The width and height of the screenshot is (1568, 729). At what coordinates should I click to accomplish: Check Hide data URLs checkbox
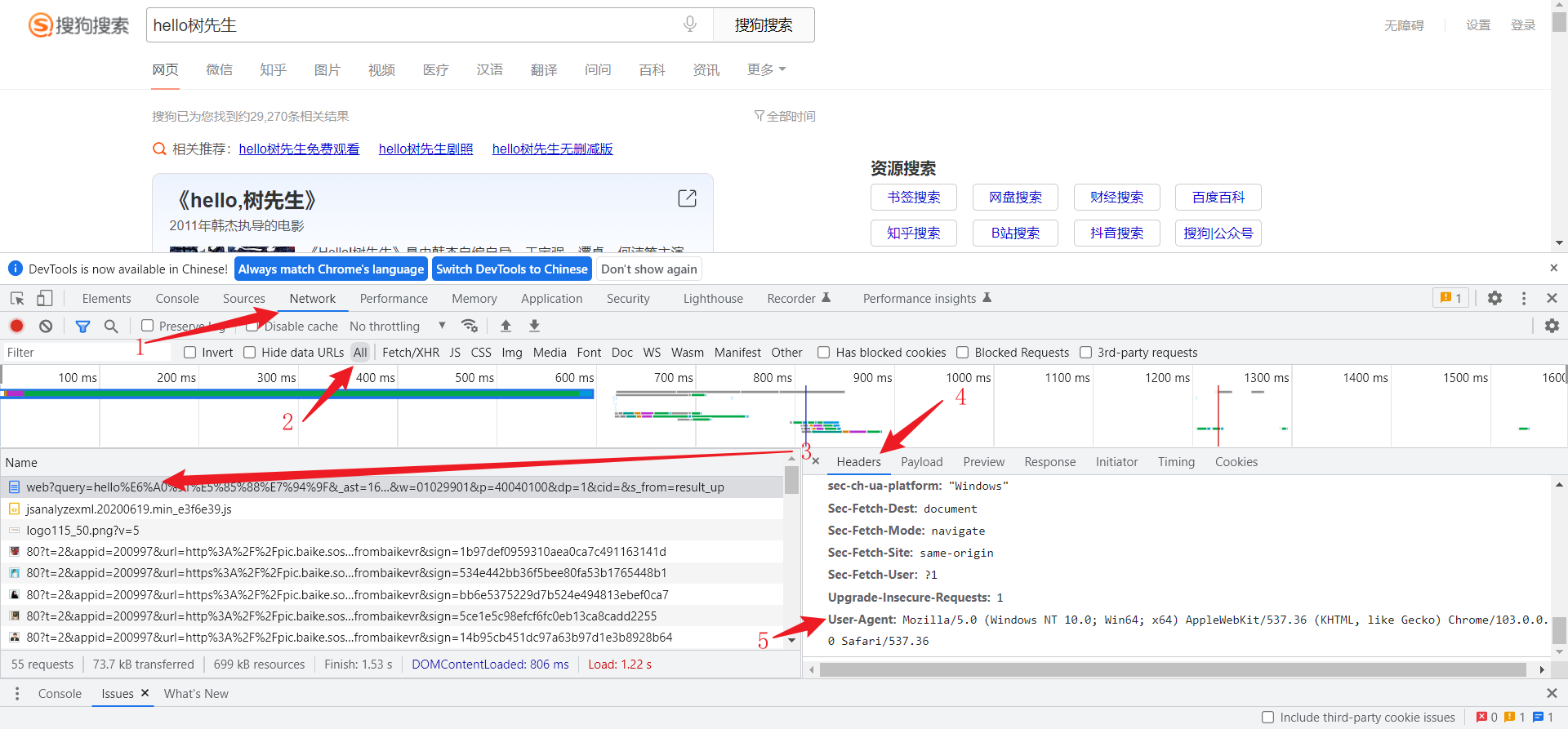pos(250,353)
